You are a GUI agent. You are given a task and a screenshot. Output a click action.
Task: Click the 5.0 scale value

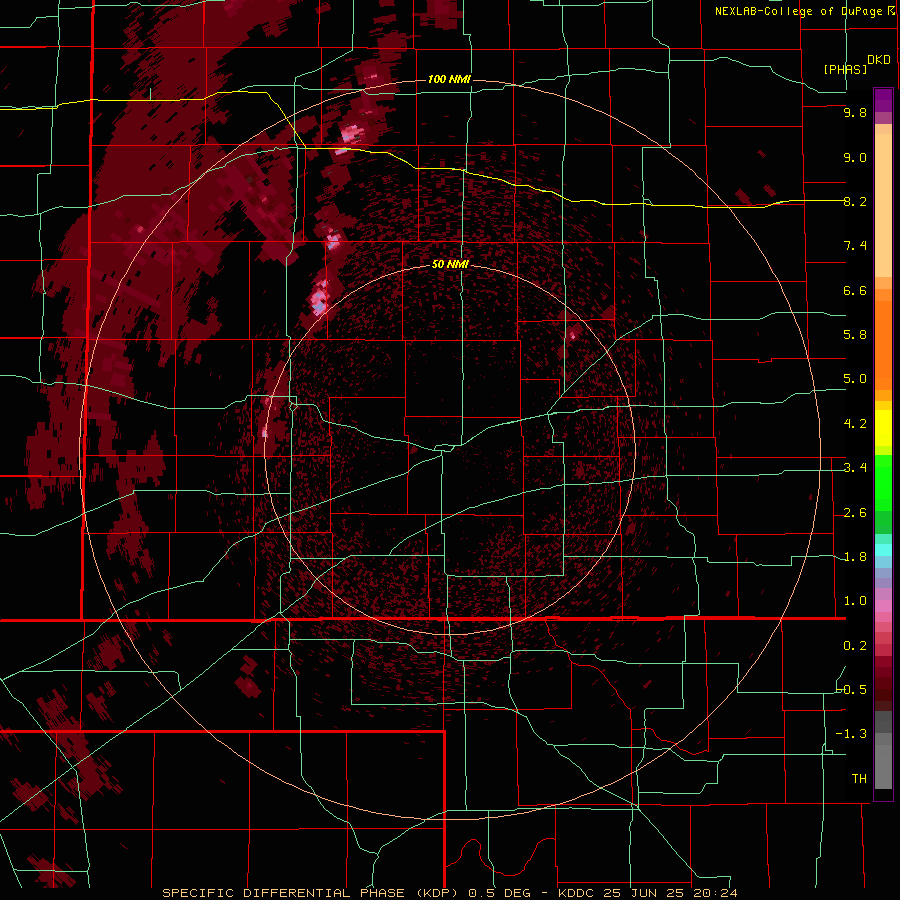tap(855, 379)
